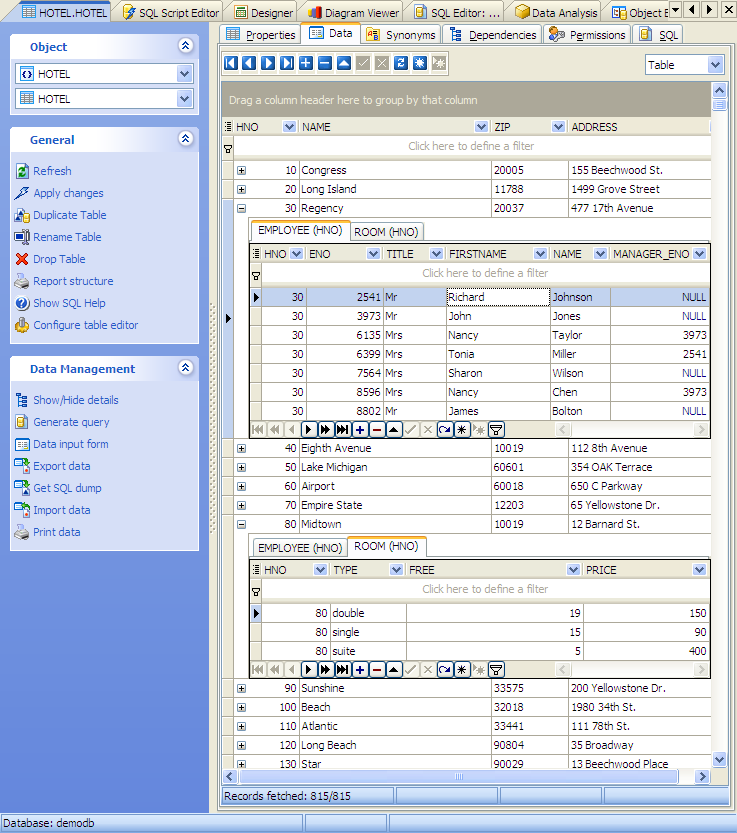Save bookmark using the main toolbar star icon
Image resolution: width=737 pixels, height=833 pixels.
(420, 63)
